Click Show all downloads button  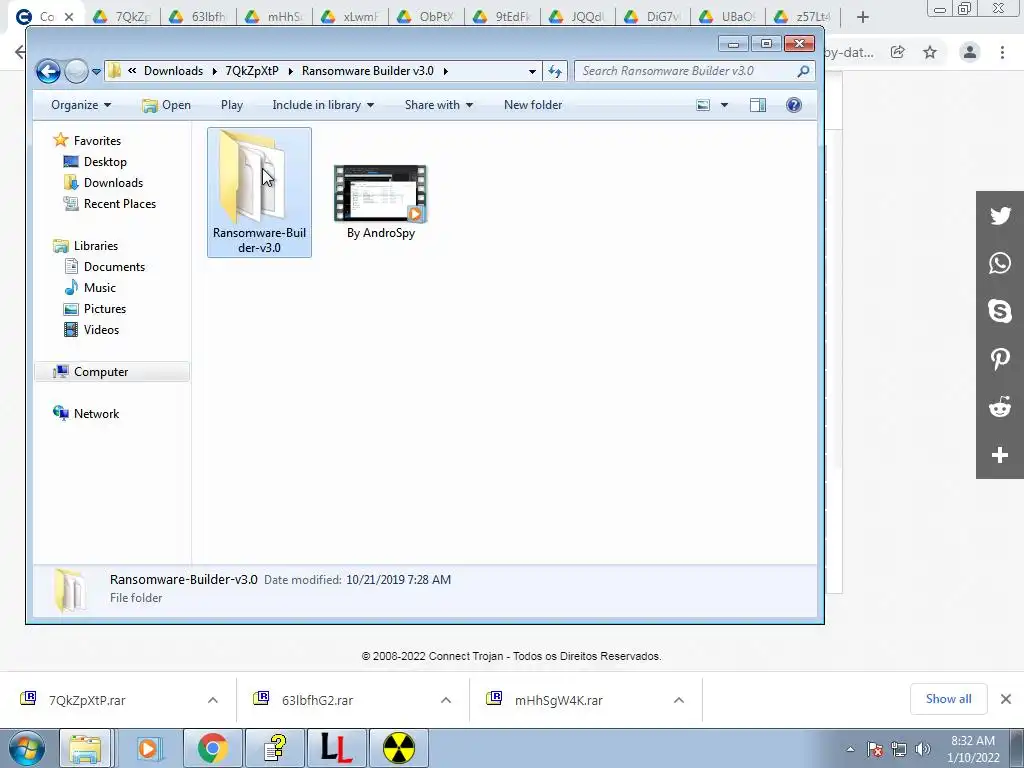[949, 699]
